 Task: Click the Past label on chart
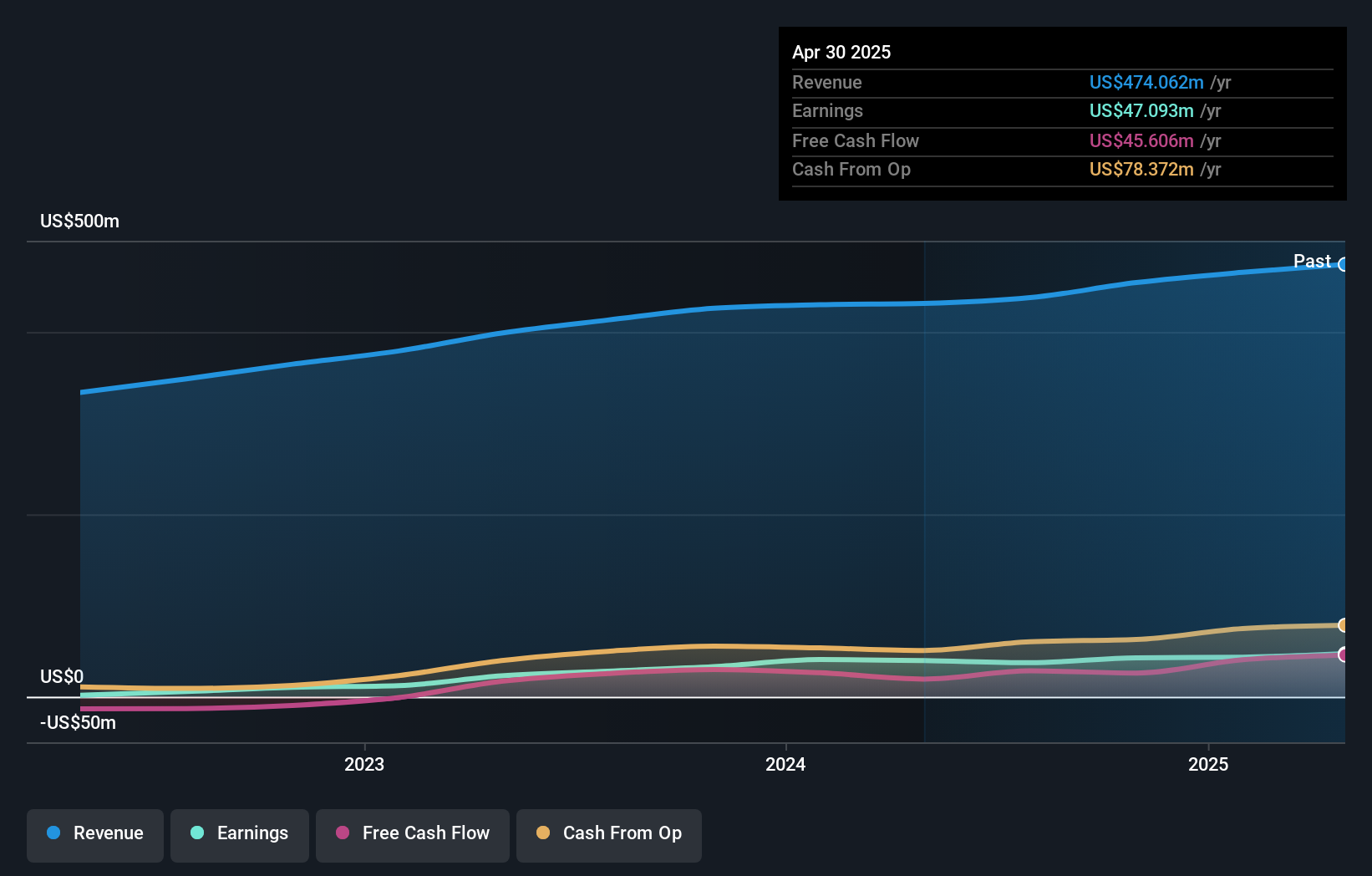[1312, 261]
